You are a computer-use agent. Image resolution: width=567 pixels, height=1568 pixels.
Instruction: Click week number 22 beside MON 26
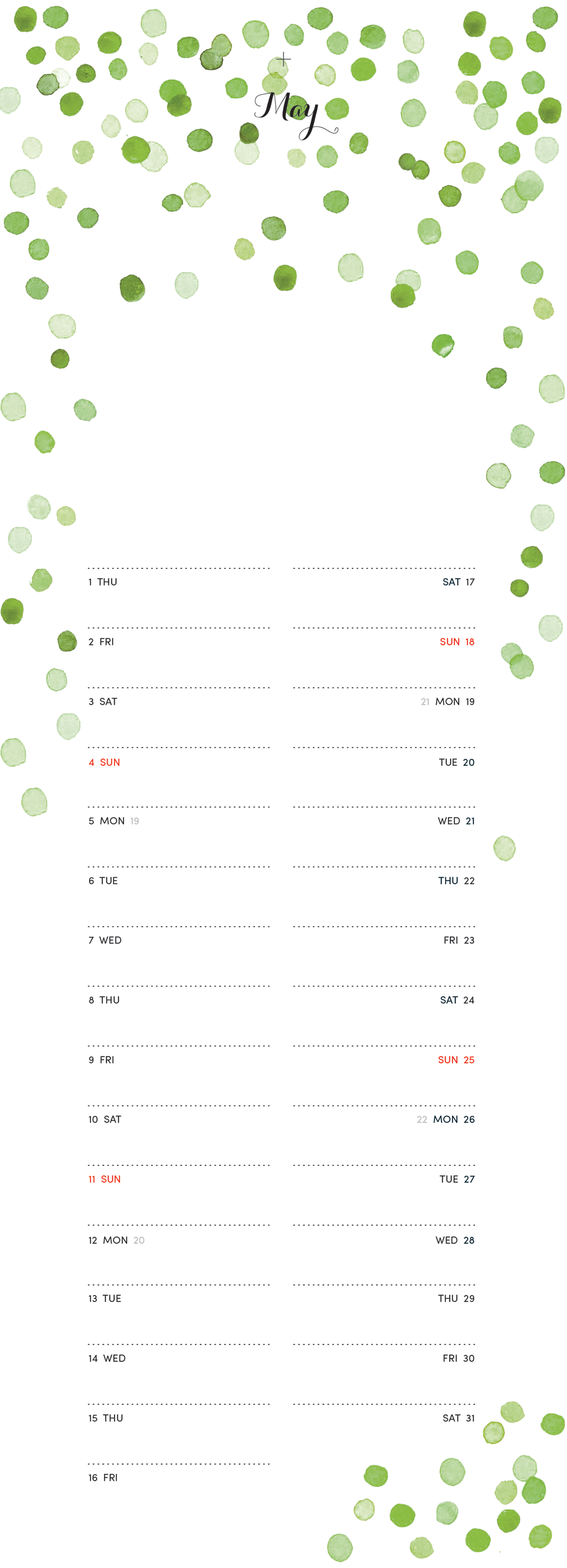(422, 1119)
